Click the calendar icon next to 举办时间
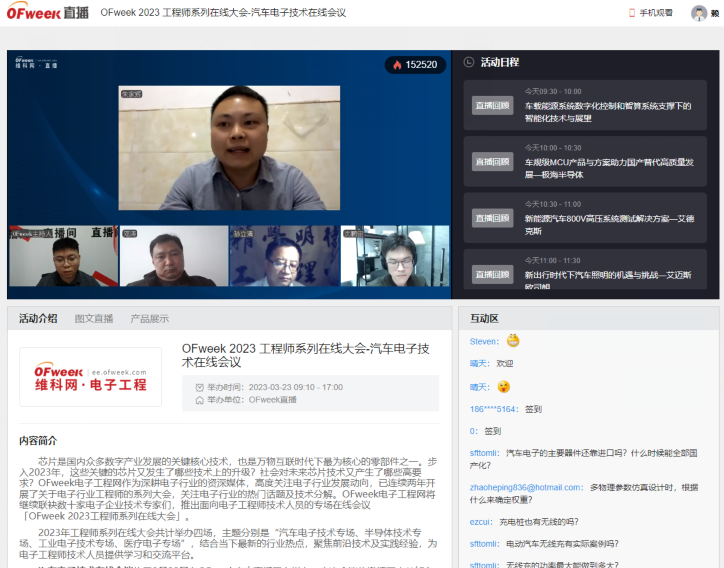This screenshot has height=568, width=724. pos(199,387)
